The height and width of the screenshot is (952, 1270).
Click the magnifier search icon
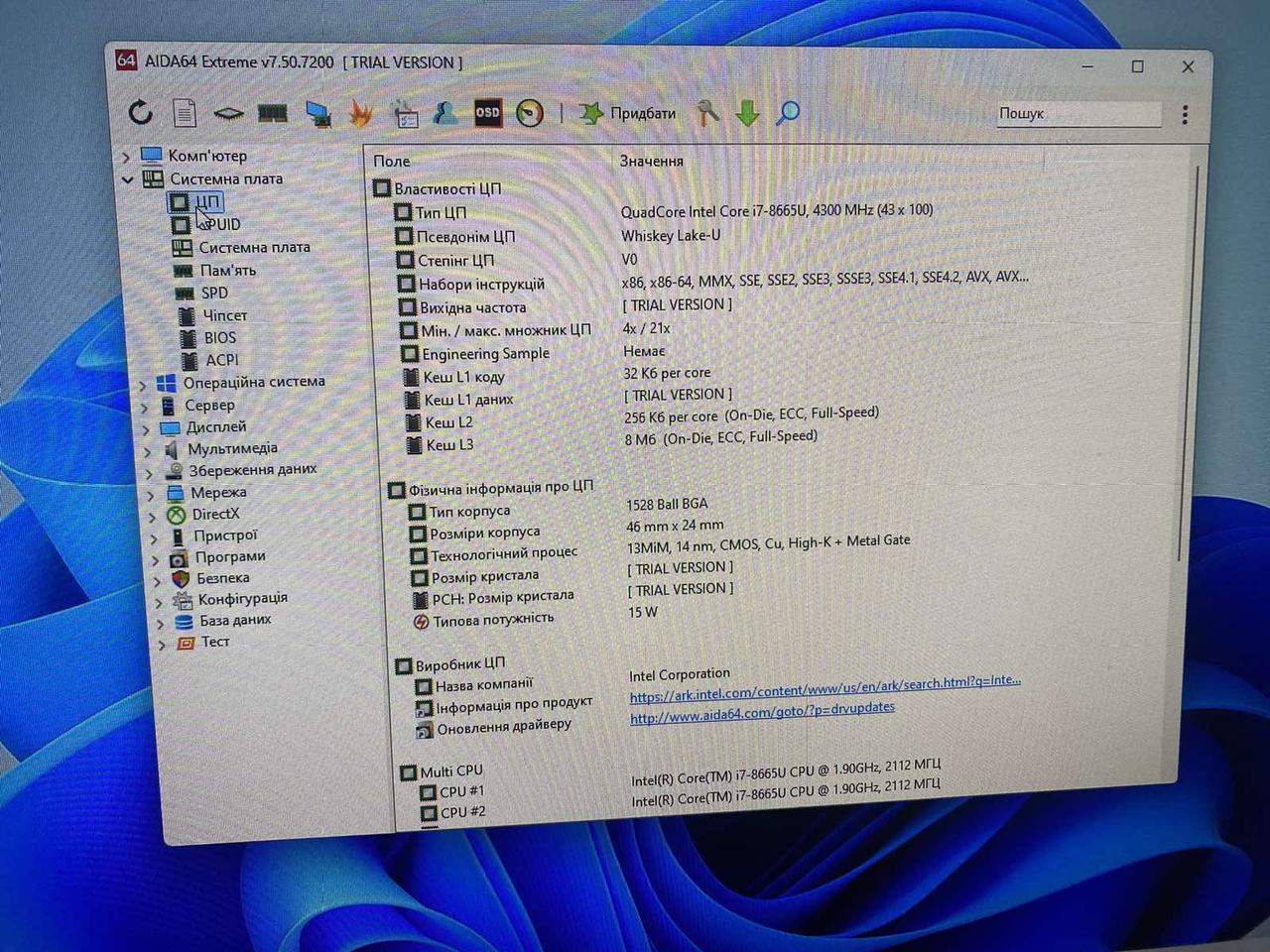[x=788, y=113]
